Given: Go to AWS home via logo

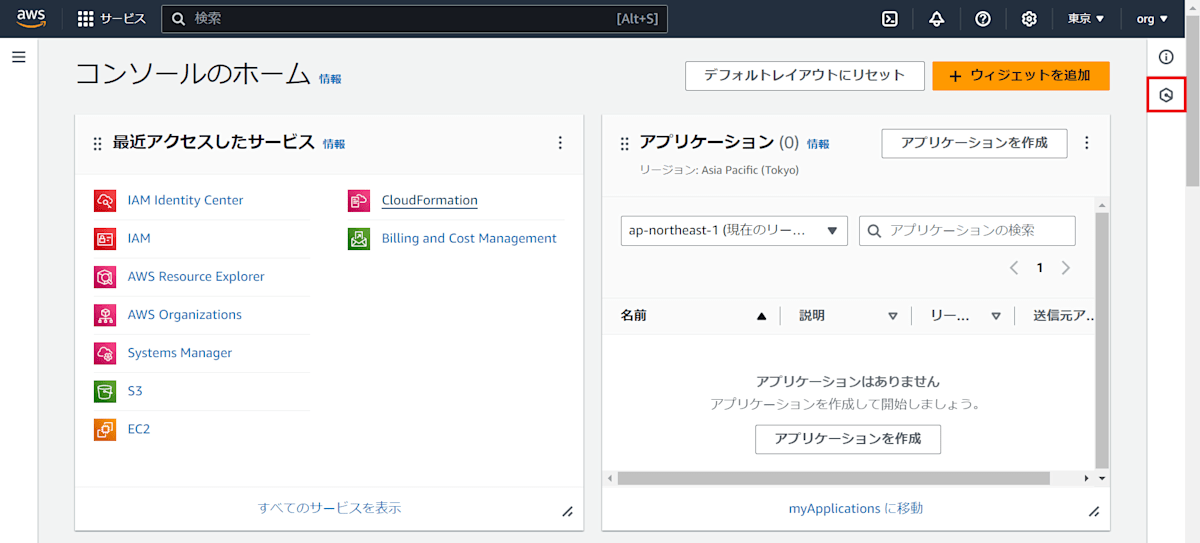Looking at the screenshot, I should tap(31, 18).
